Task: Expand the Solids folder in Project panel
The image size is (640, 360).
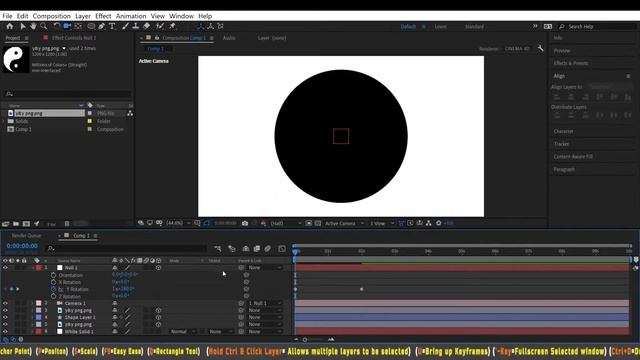Action: coord(4,121)
